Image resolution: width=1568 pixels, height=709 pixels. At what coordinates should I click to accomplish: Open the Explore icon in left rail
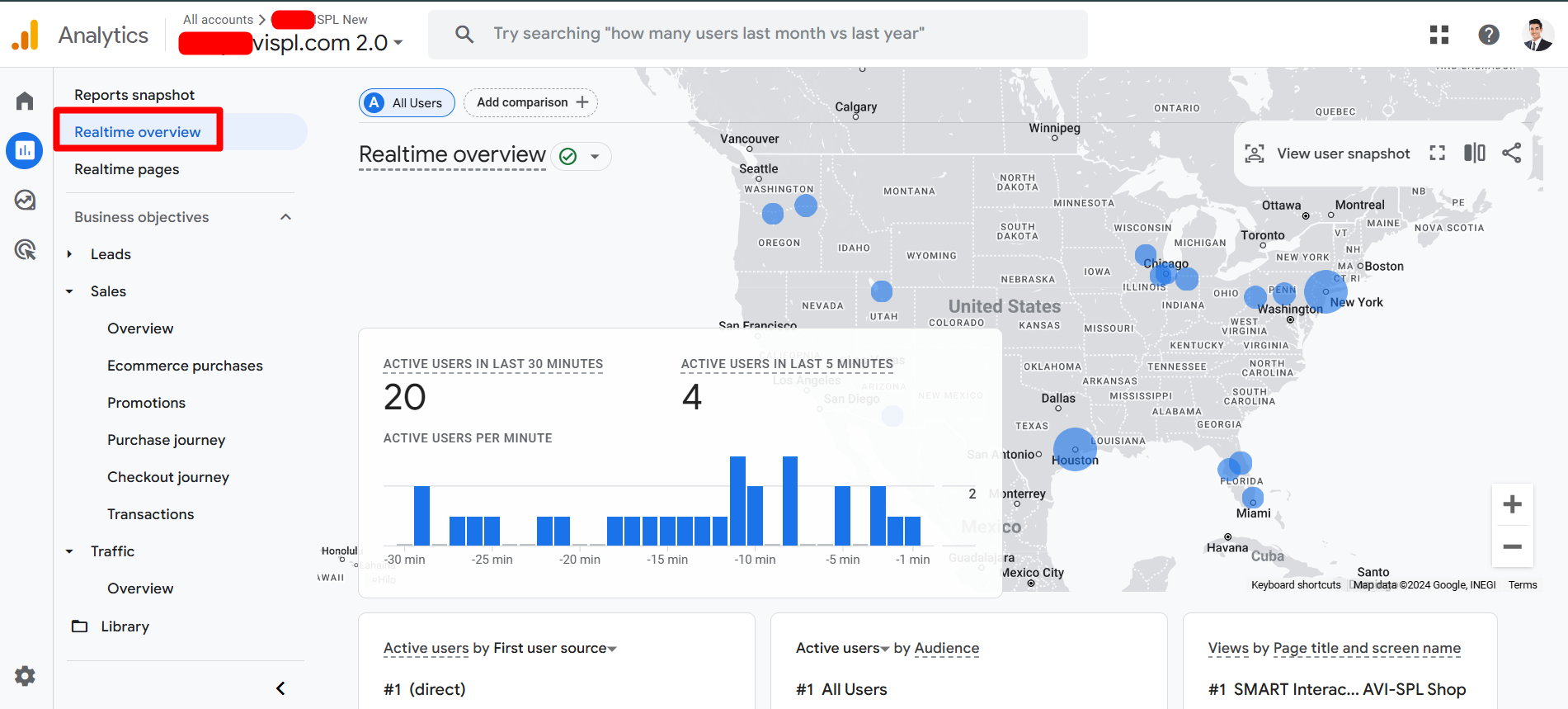pyautogui.click(x=25, y=200)
